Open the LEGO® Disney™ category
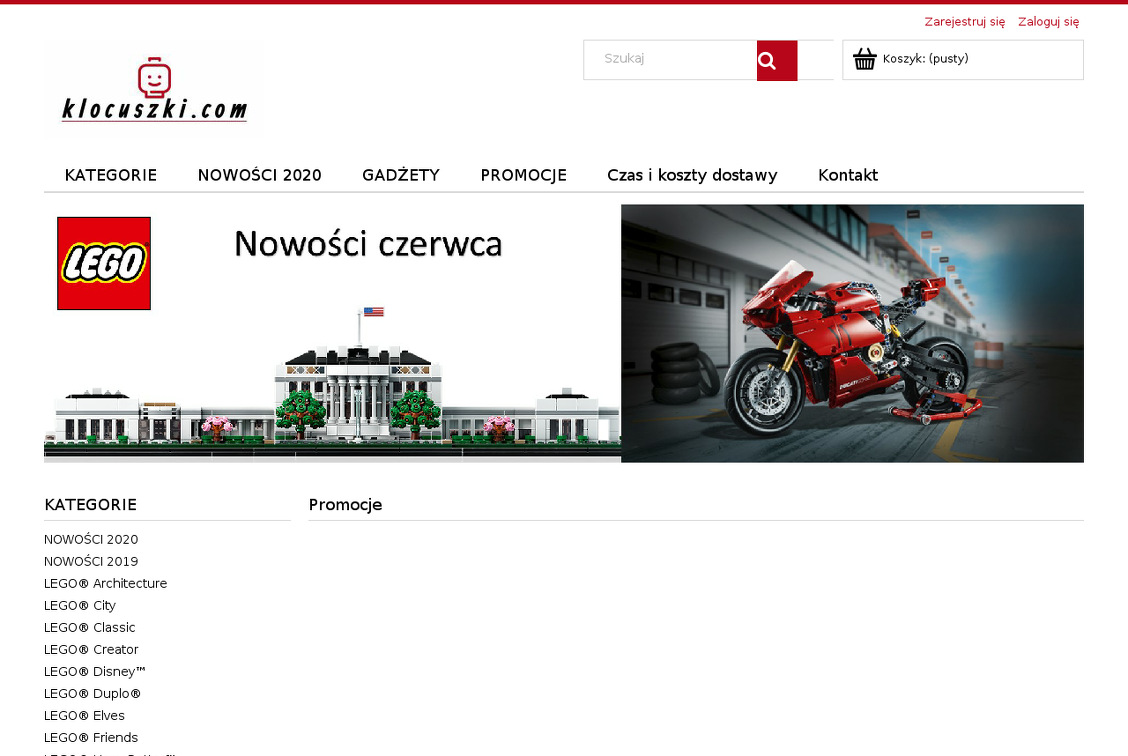The image size is (1128, 756). 94,672
